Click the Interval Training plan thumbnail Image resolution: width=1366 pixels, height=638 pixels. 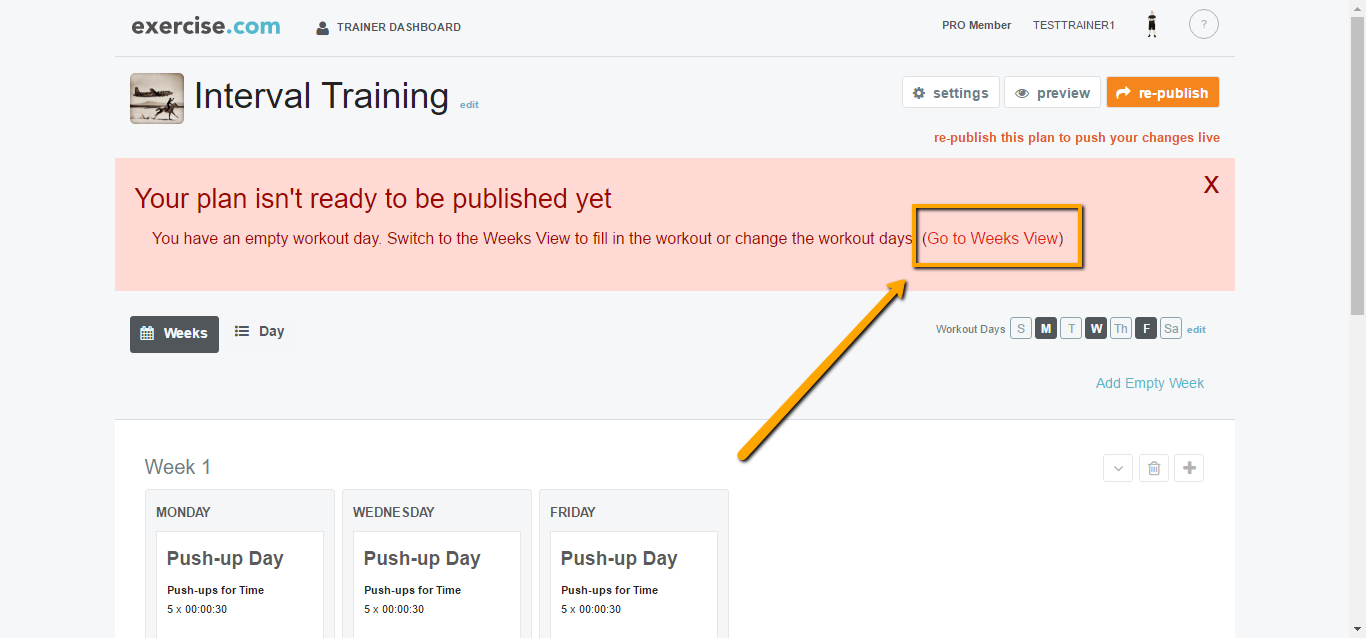(x=157, y=98)
